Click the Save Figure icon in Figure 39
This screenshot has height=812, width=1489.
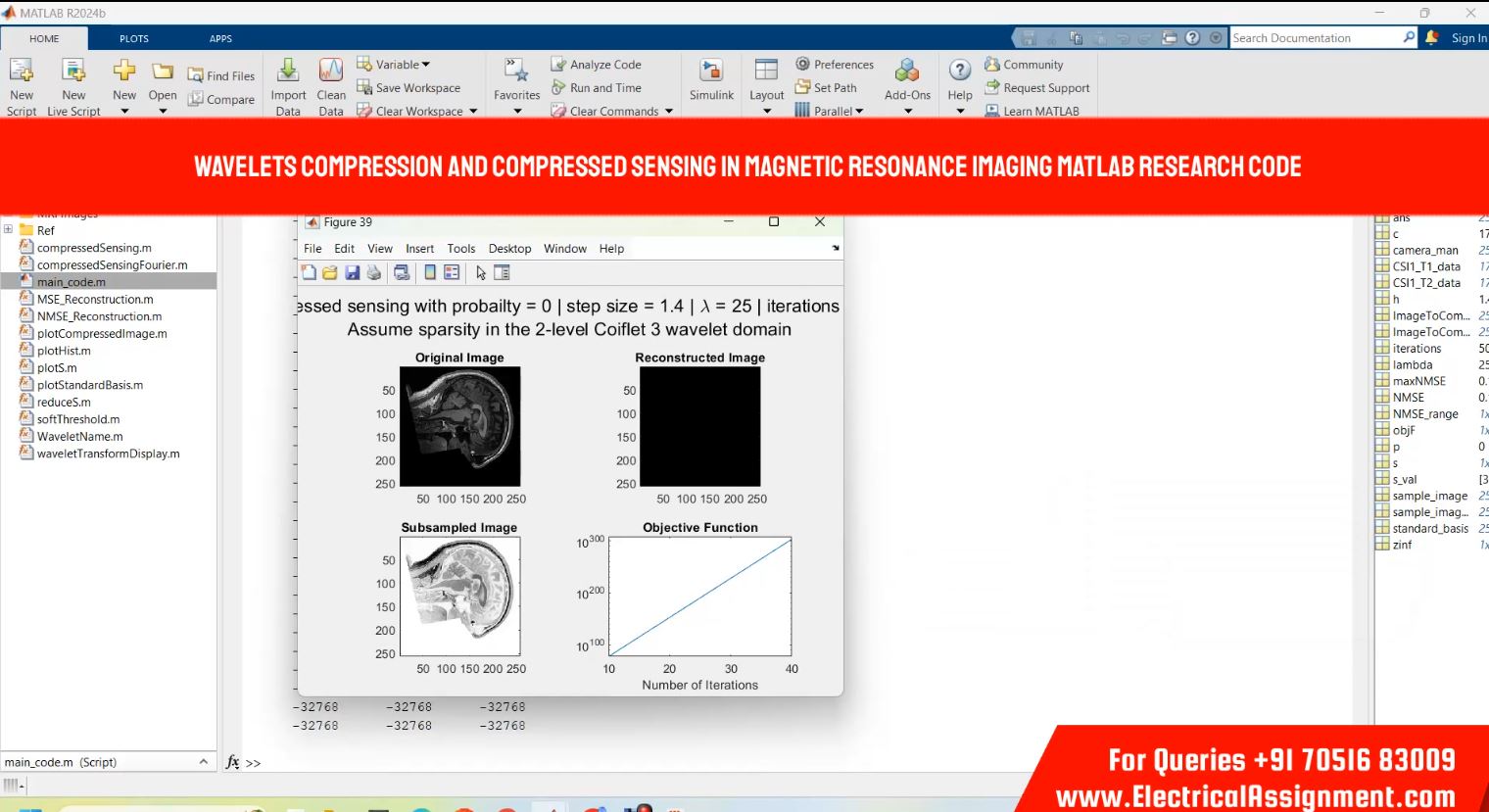point(352,272)
